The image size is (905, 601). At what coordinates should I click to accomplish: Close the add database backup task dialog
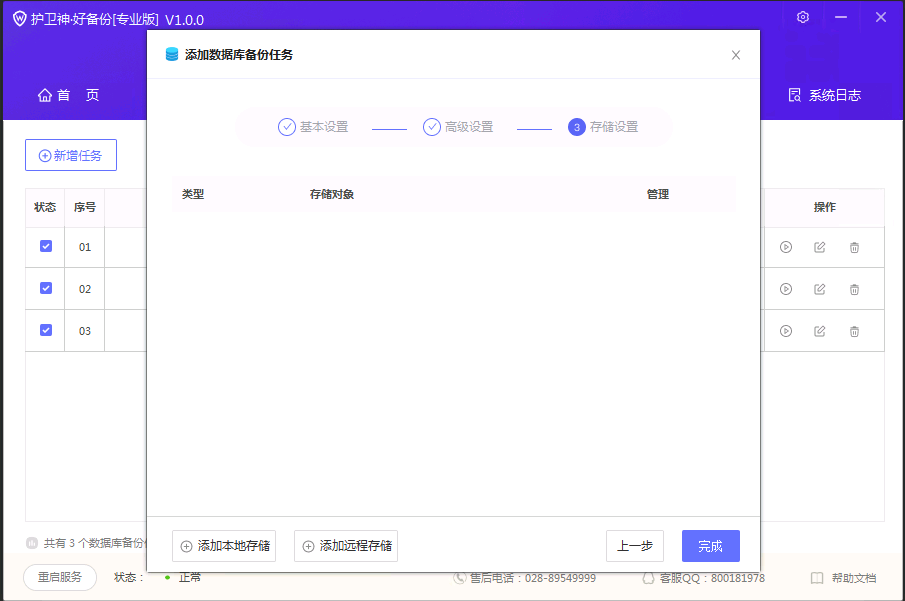tap(735, 55)
